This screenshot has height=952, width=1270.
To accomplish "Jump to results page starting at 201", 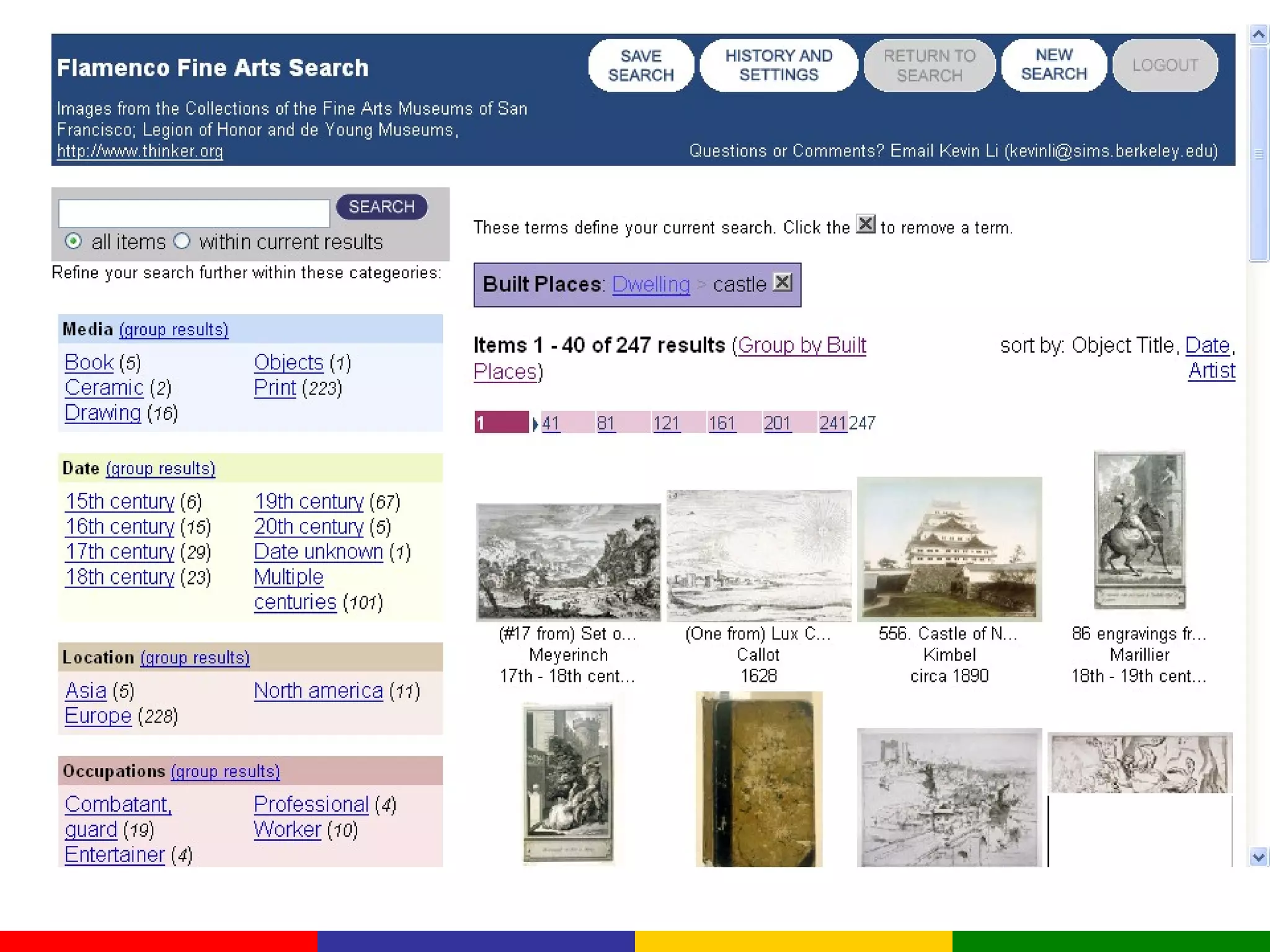I will [x=777, y=424].
